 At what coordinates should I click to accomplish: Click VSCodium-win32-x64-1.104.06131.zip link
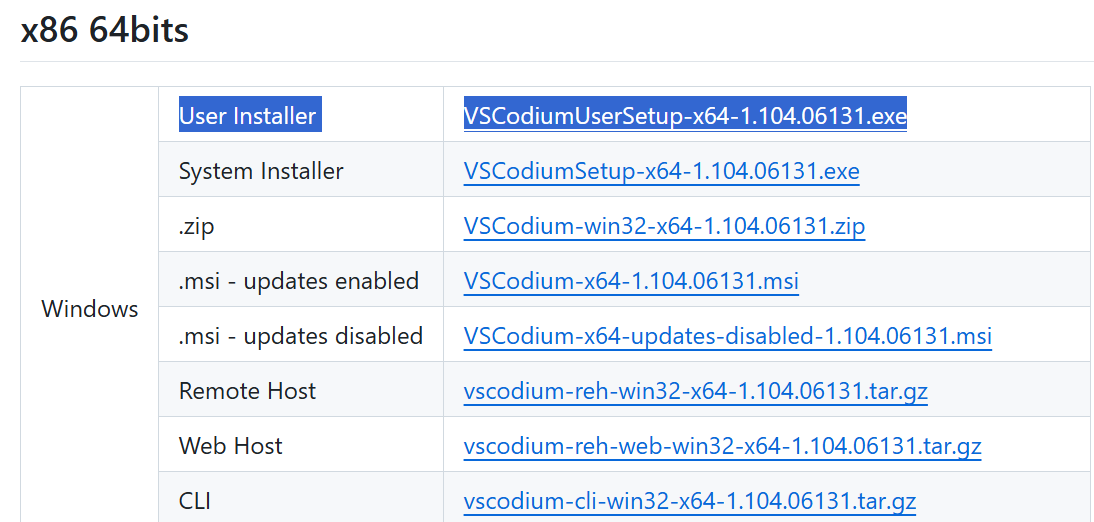pos(664,225)
